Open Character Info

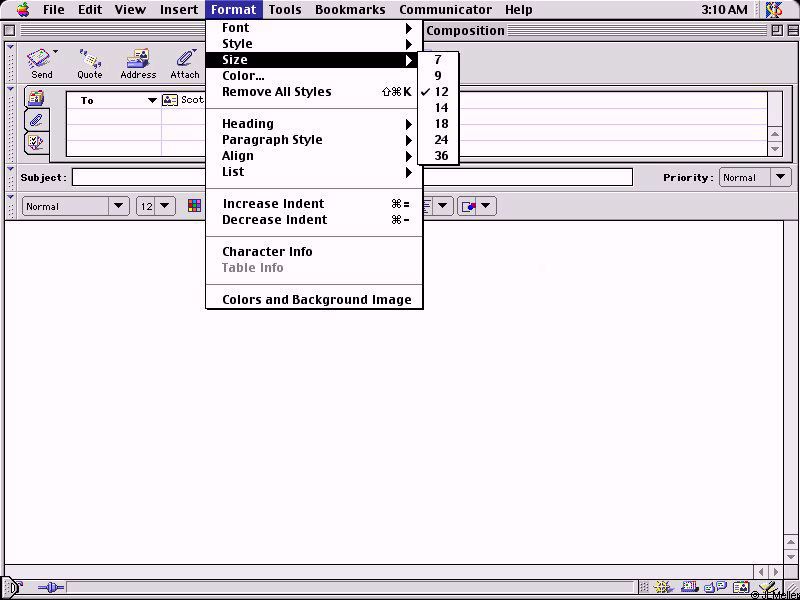[x=314, y=252]
